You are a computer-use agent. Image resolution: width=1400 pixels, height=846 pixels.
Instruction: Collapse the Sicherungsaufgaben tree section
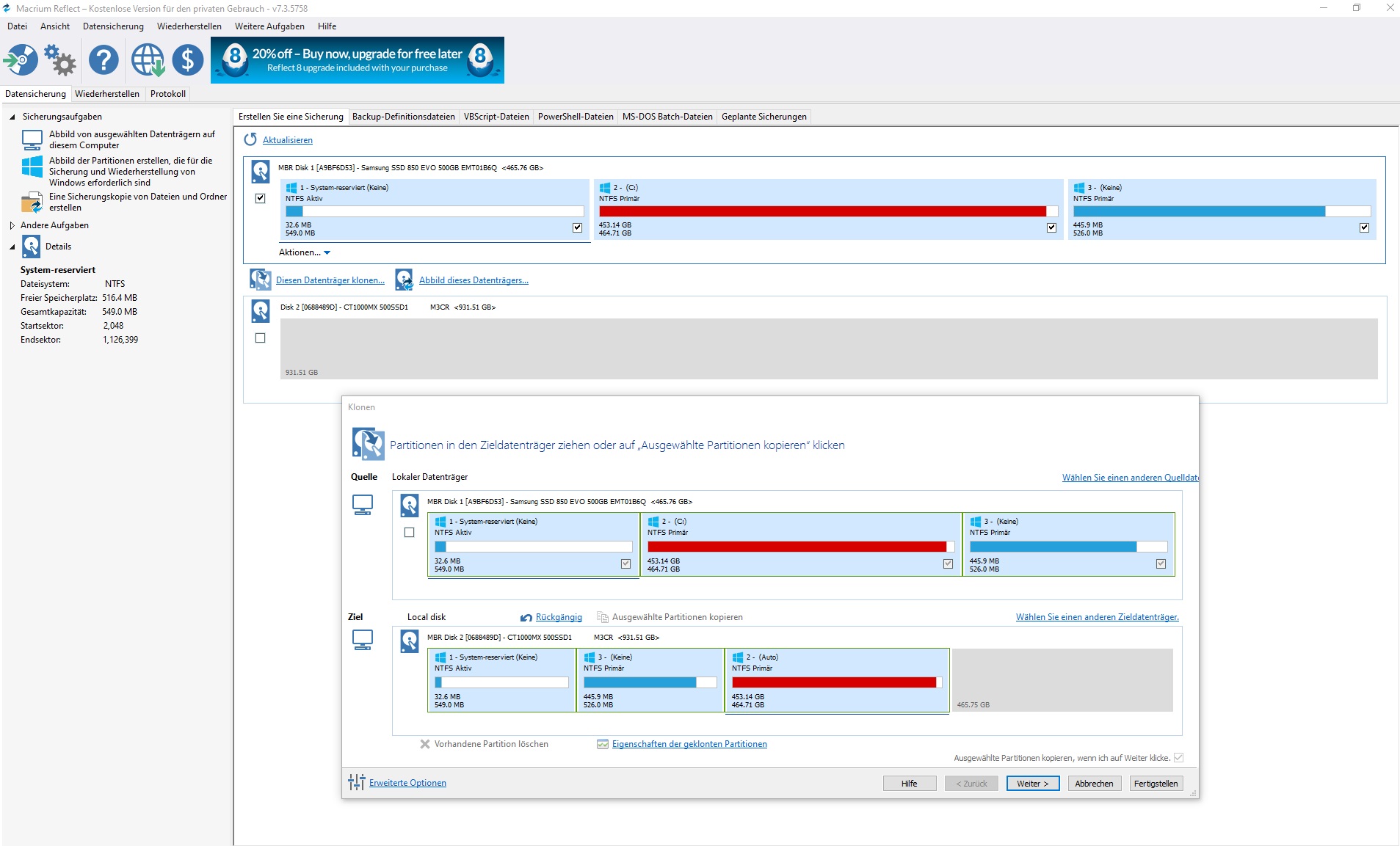(12, 117)
